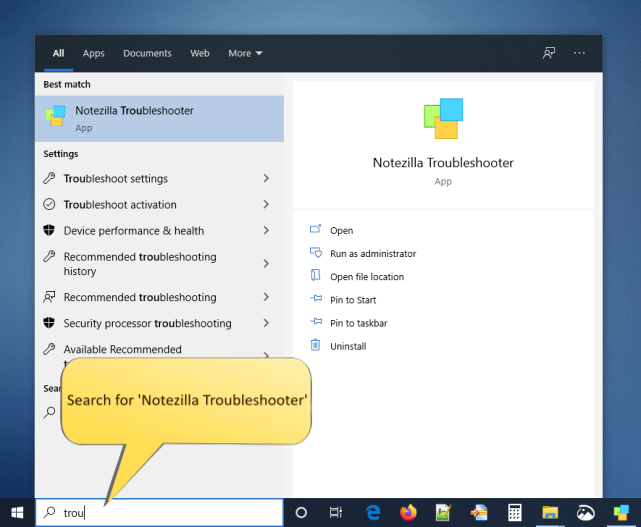Click shield icon beside Security processor troubleshooting
Screen dimensions: 641x527
pyautogui.click(x=49, y=323)
